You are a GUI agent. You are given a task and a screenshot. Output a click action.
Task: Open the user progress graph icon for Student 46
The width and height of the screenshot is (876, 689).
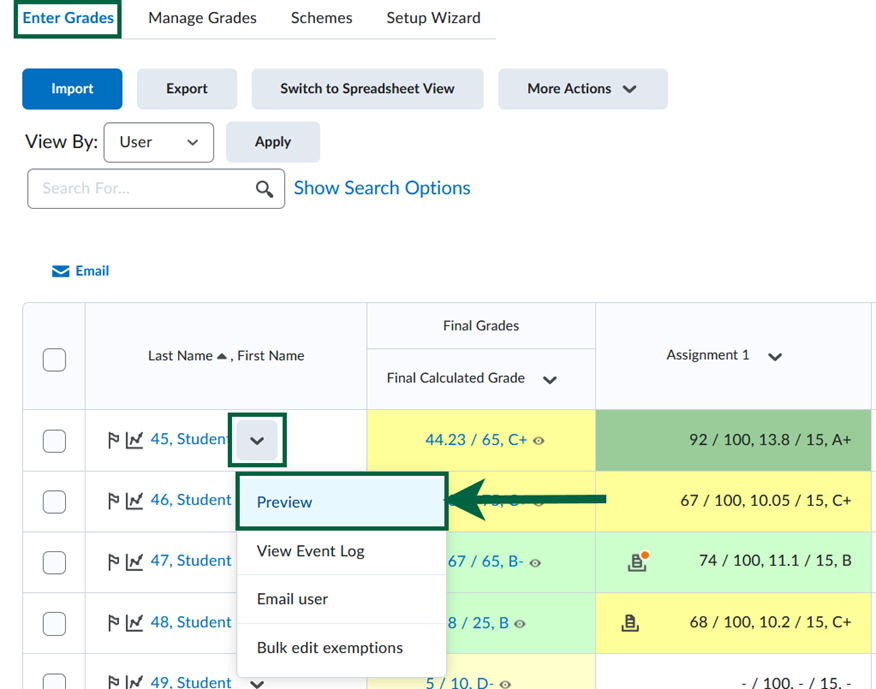[x=135, y=499]
